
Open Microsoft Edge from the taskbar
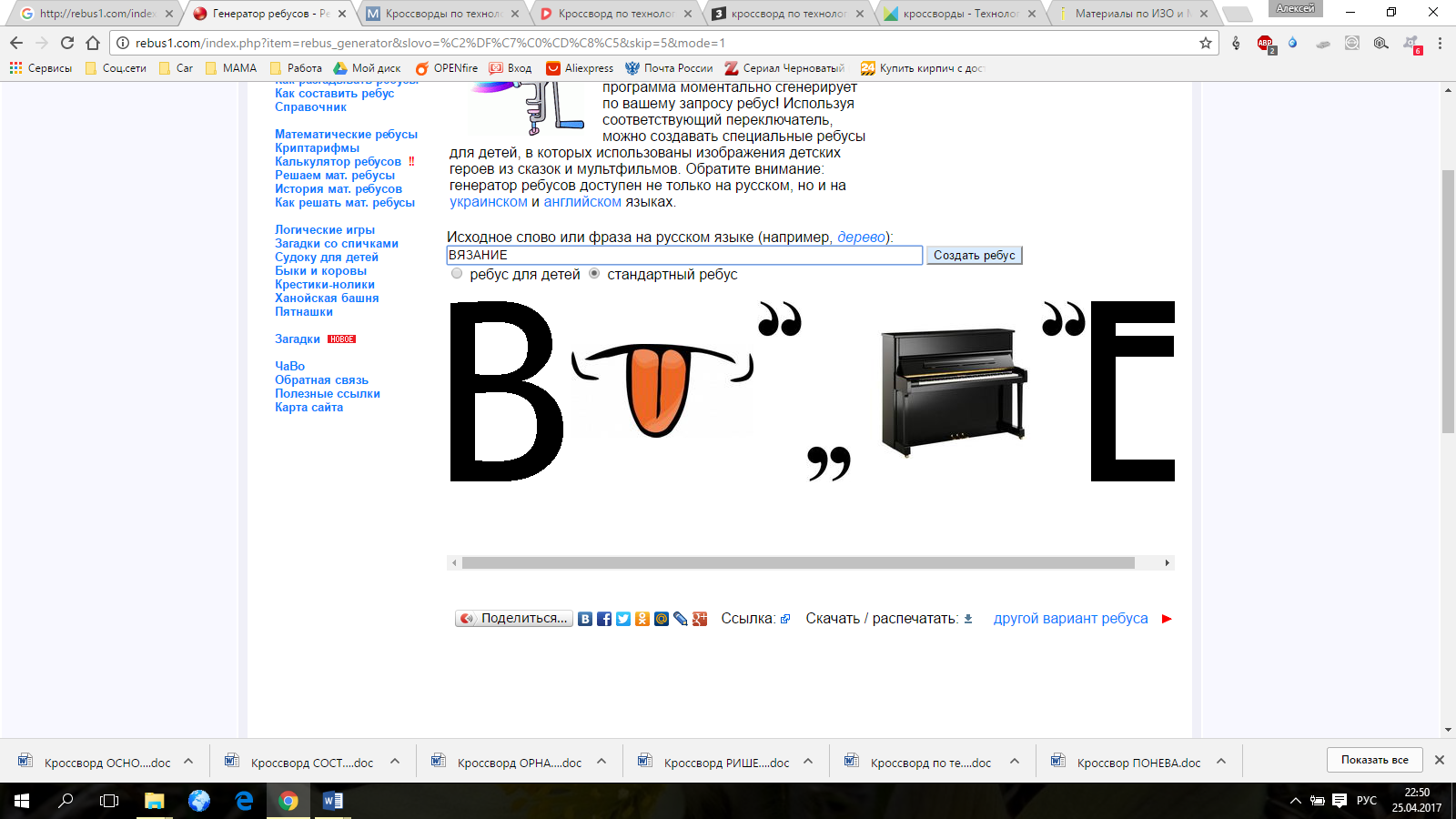pos(244,801)
